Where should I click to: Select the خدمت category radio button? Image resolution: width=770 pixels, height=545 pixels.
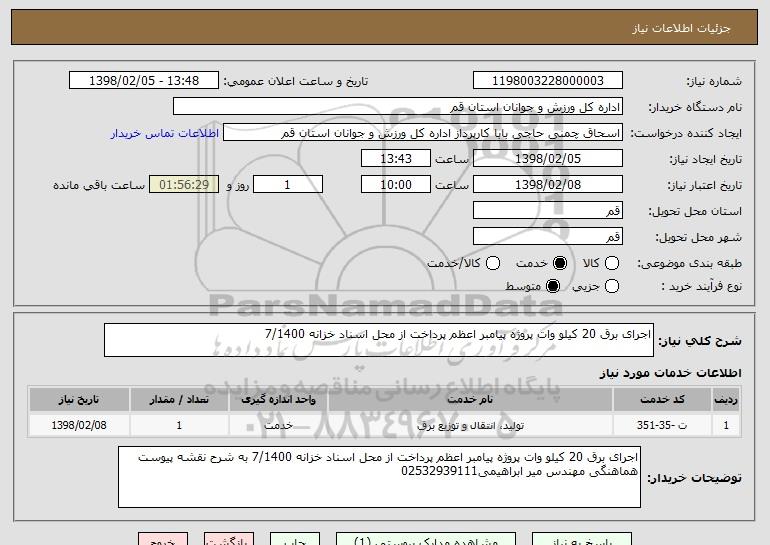pos(560,263)
